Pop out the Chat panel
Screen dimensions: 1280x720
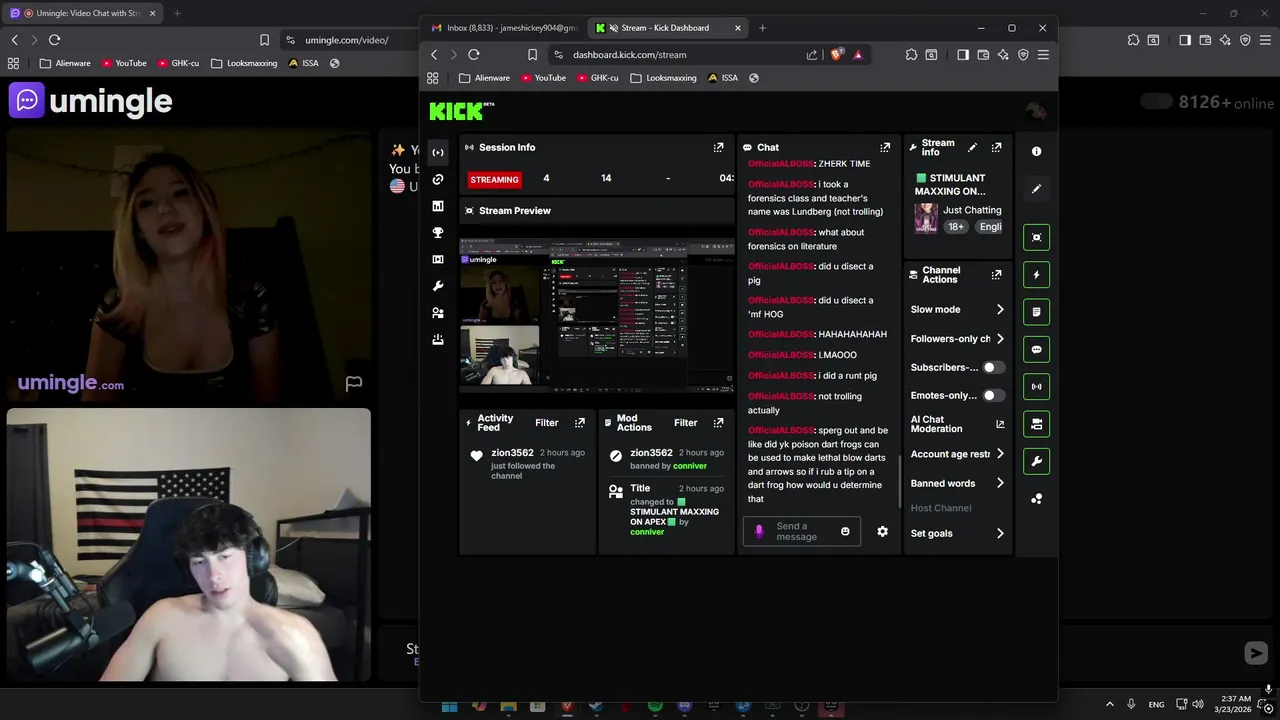885,147
